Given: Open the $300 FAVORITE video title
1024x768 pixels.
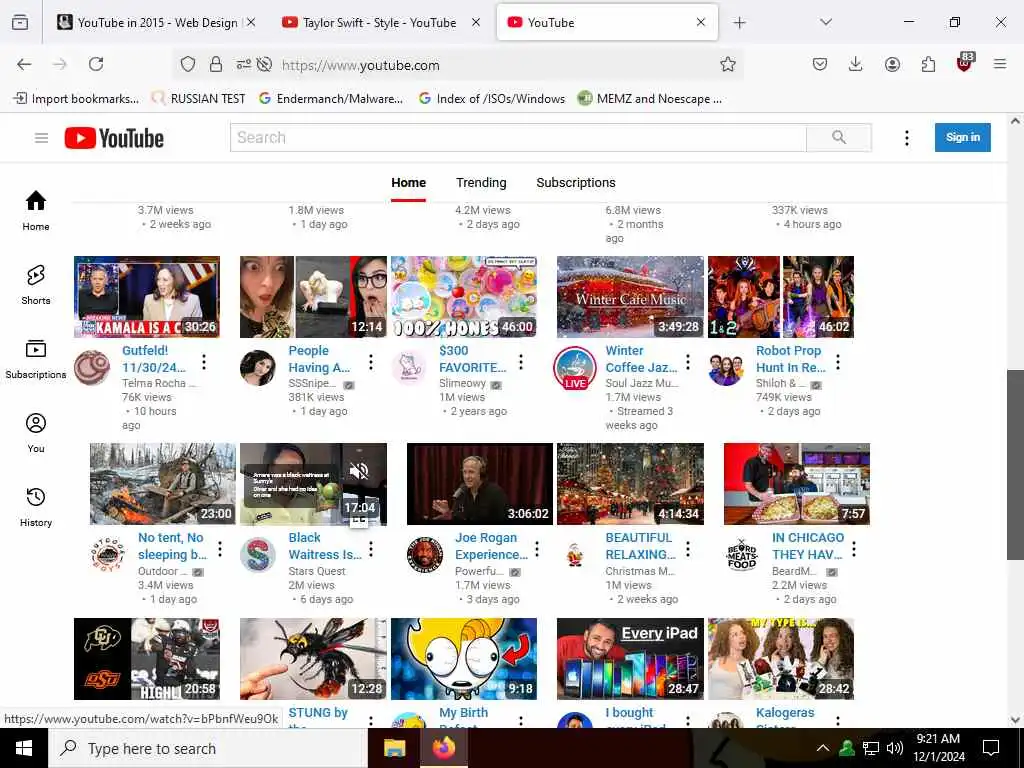Looking at the screenshot, I should (x=473, y=359).
